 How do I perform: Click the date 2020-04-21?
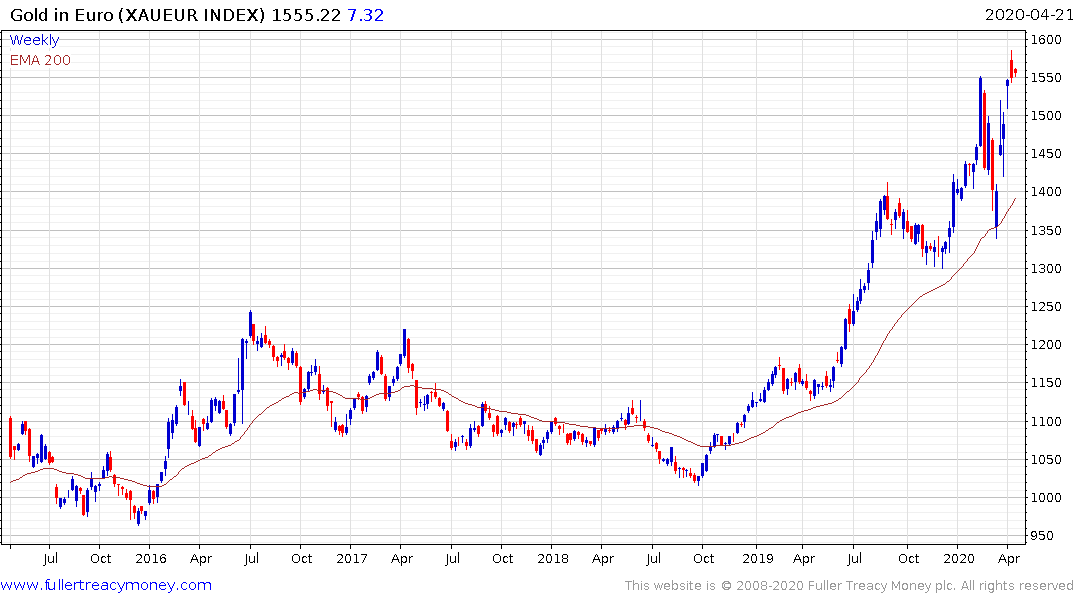tap(1028, 15)
